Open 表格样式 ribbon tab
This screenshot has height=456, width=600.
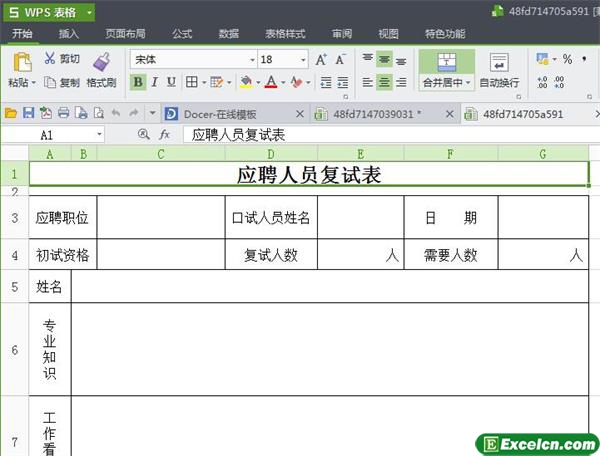point(285,34)
